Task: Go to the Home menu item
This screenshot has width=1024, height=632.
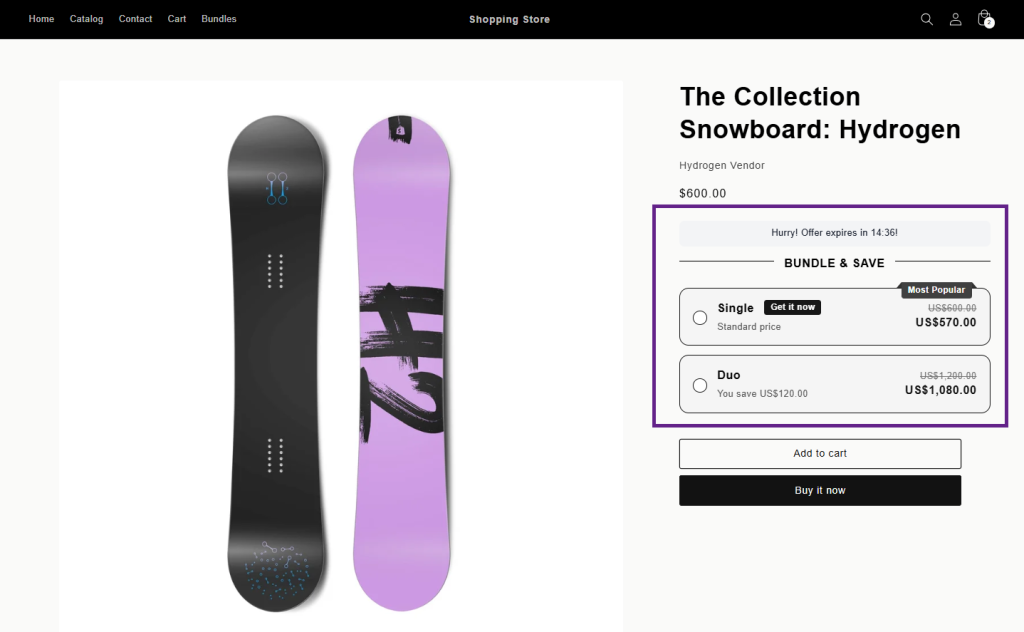Action: point(41,19)
